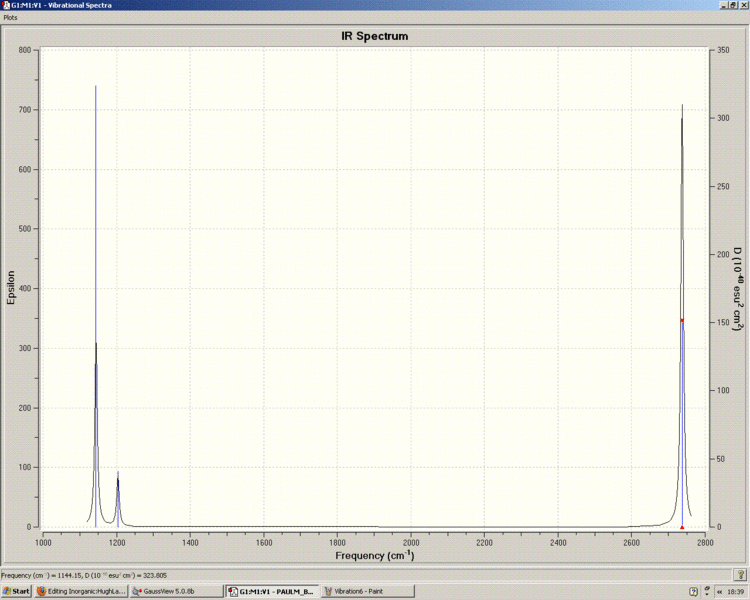Viewport: 750px width, 600px height.
Task: Open the Windows Start menu
Action: tap(16, 591)
